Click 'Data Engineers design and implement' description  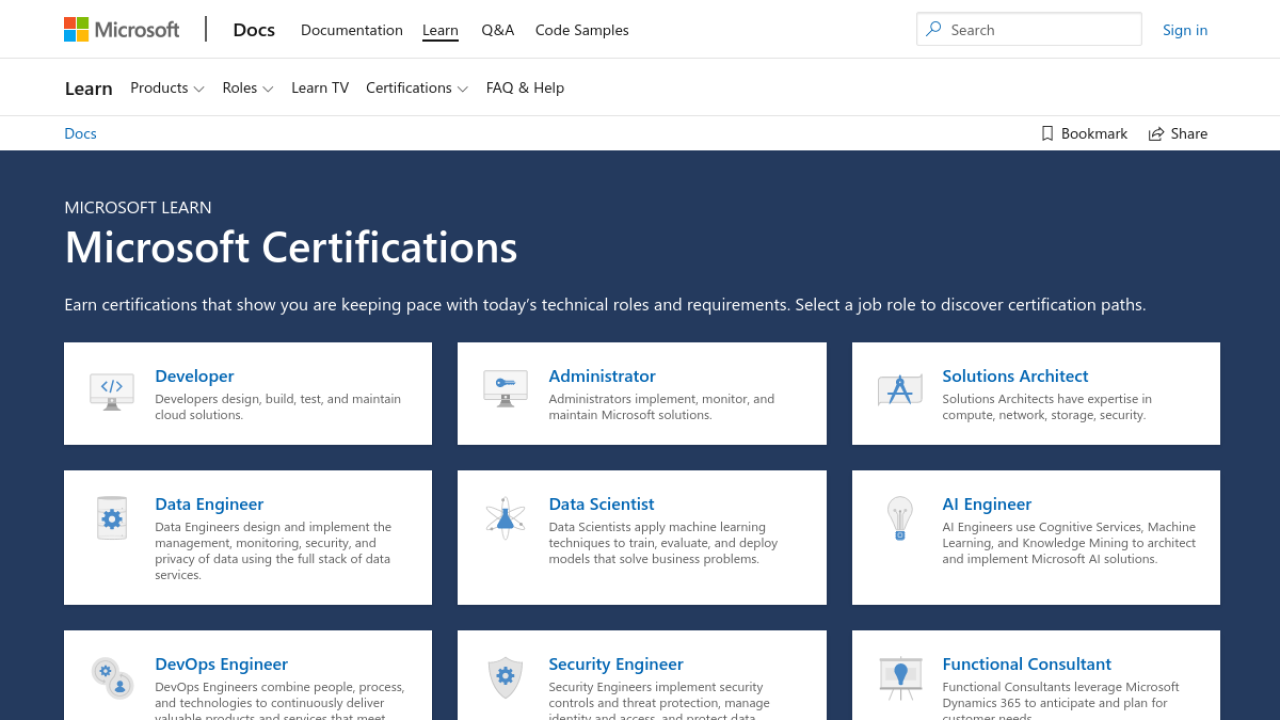[x=273, y=551]
